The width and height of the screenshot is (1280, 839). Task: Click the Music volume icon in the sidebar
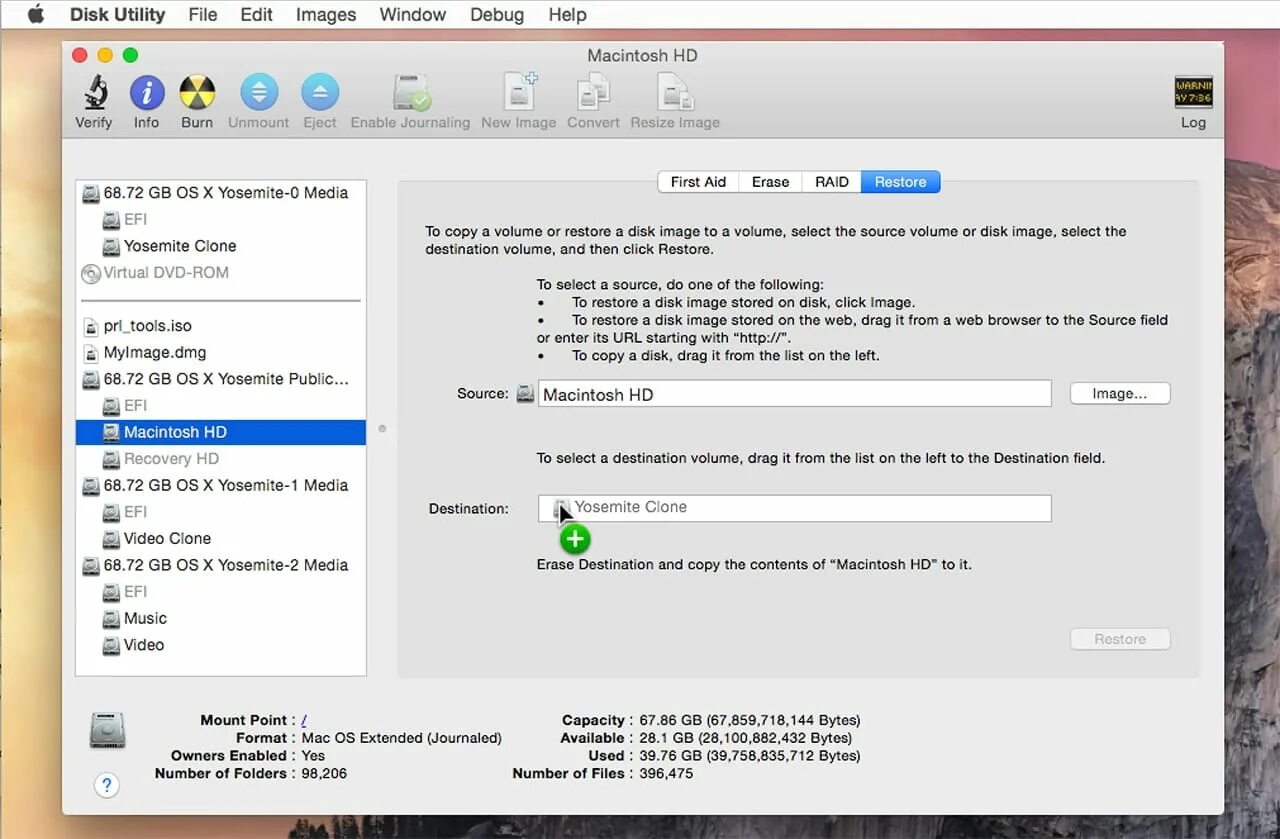[111, 618]
